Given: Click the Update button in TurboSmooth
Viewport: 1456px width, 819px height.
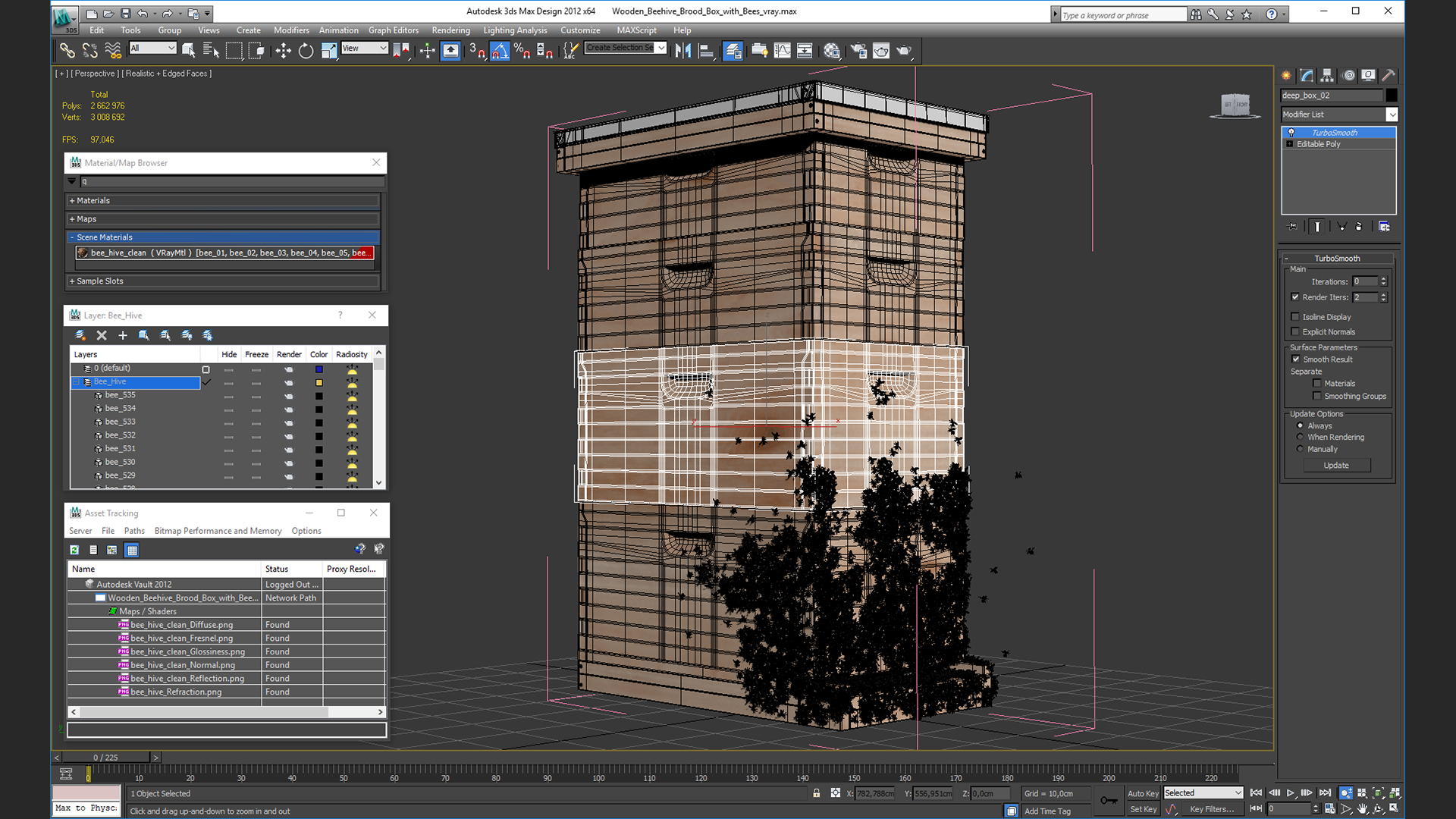Looking at the screenshot, I should point(1336,466).
